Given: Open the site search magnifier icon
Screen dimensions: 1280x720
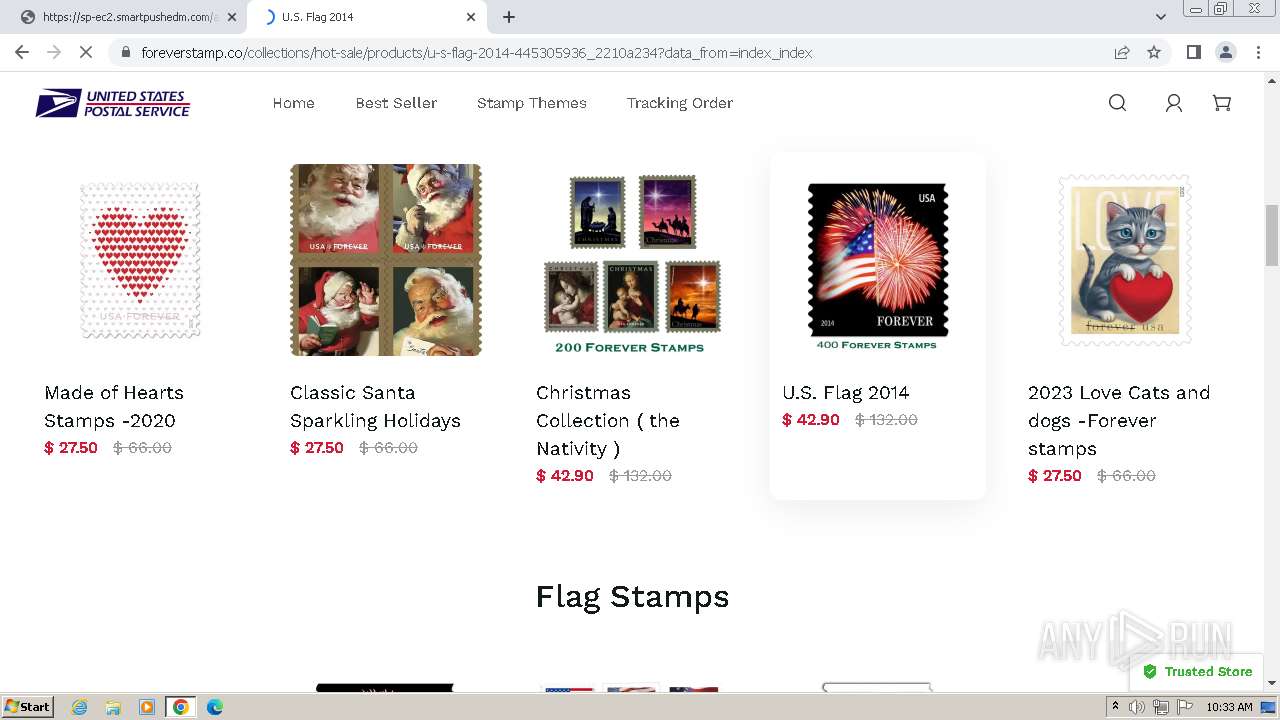Looking at the screenshot, I should click(1117, 103).
